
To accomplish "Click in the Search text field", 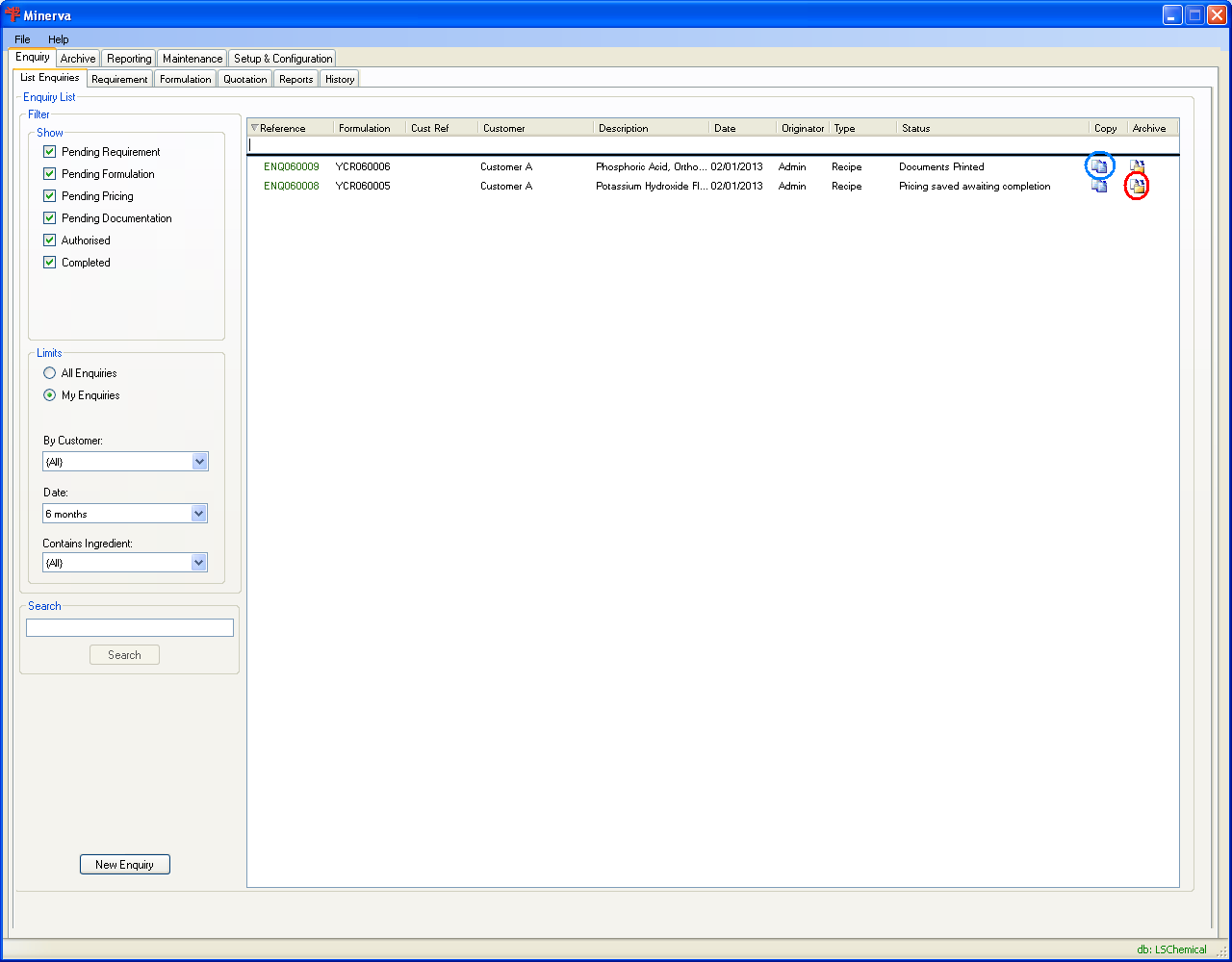I will pos(130,628).
